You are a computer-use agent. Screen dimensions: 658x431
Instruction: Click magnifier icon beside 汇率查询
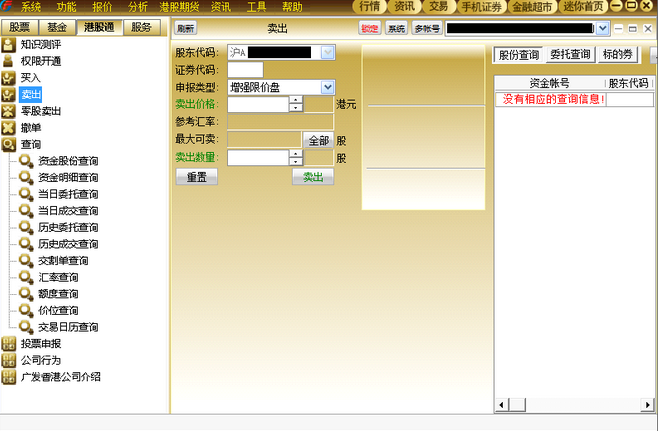point(26,277)
